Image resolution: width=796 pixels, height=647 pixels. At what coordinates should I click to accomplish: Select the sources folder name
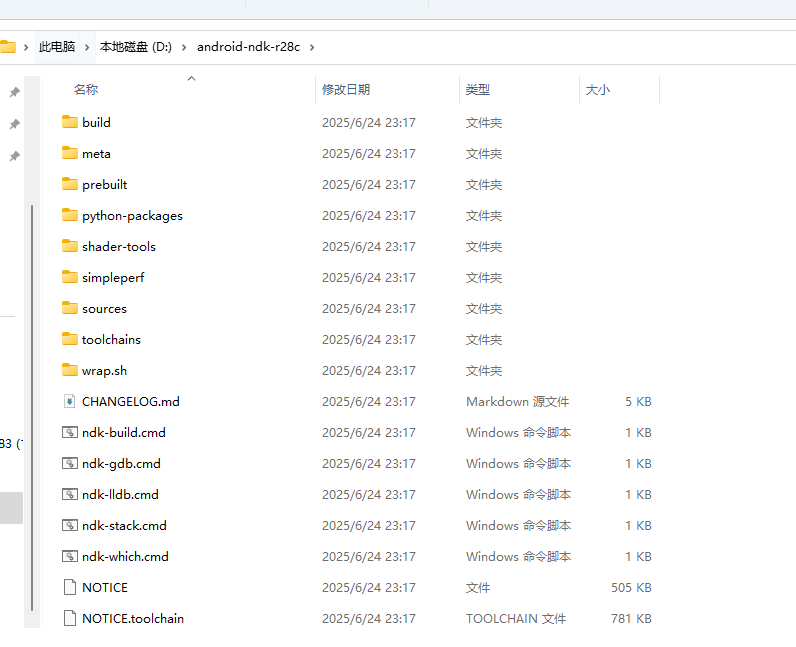pyautogui.click(x=104, y=308)
